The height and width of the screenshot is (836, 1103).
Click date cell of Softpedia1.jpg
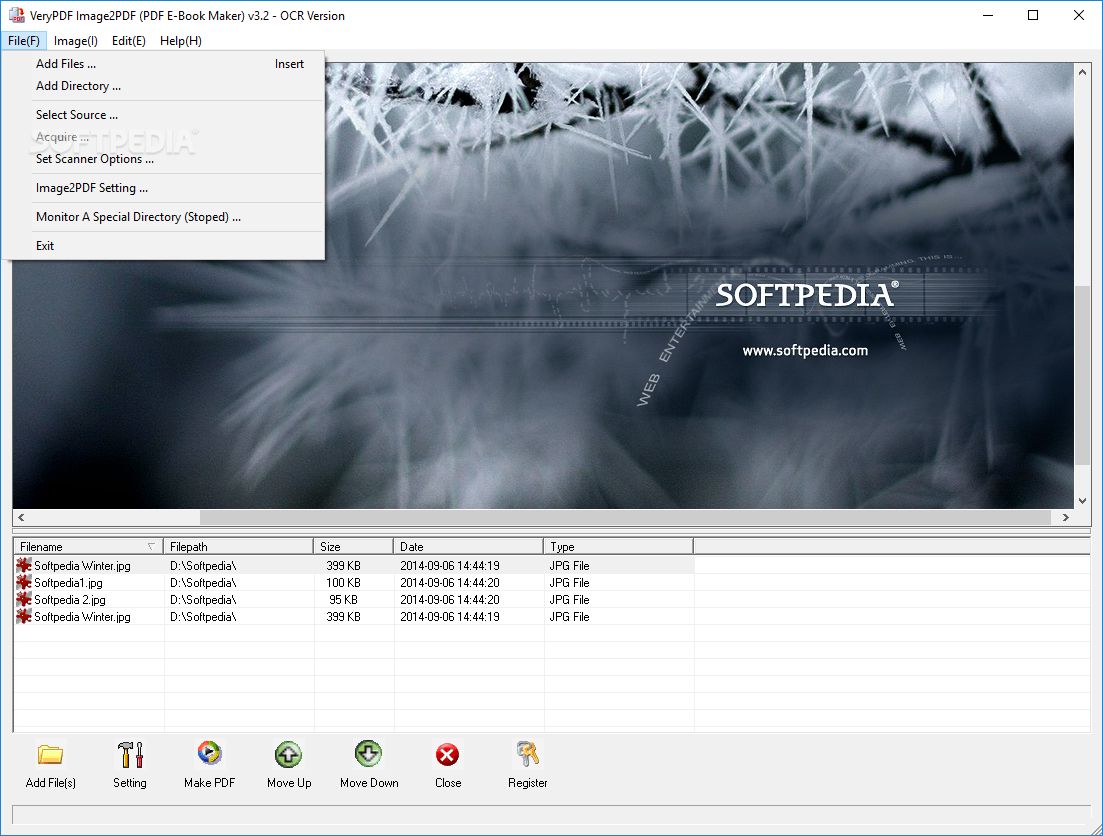[450, 583]
